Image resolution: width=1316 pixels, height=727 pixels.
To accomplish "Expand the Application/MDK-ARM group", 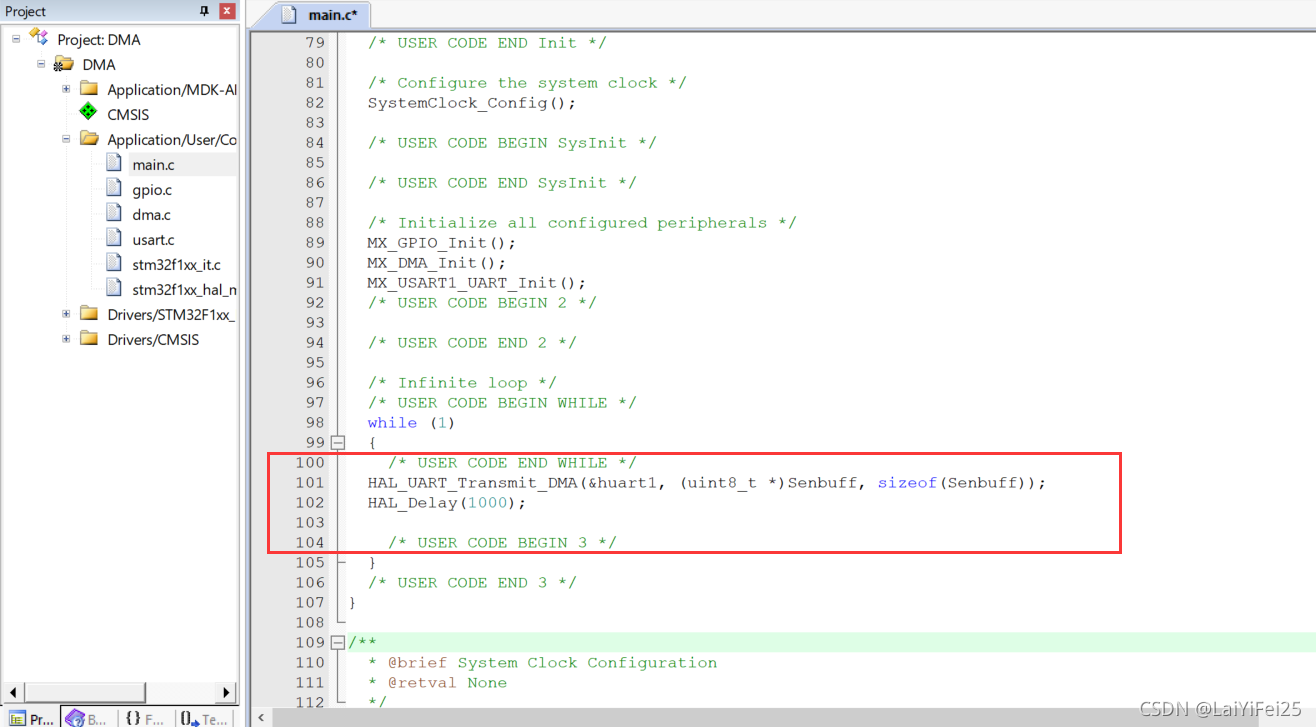I will 66,89.
